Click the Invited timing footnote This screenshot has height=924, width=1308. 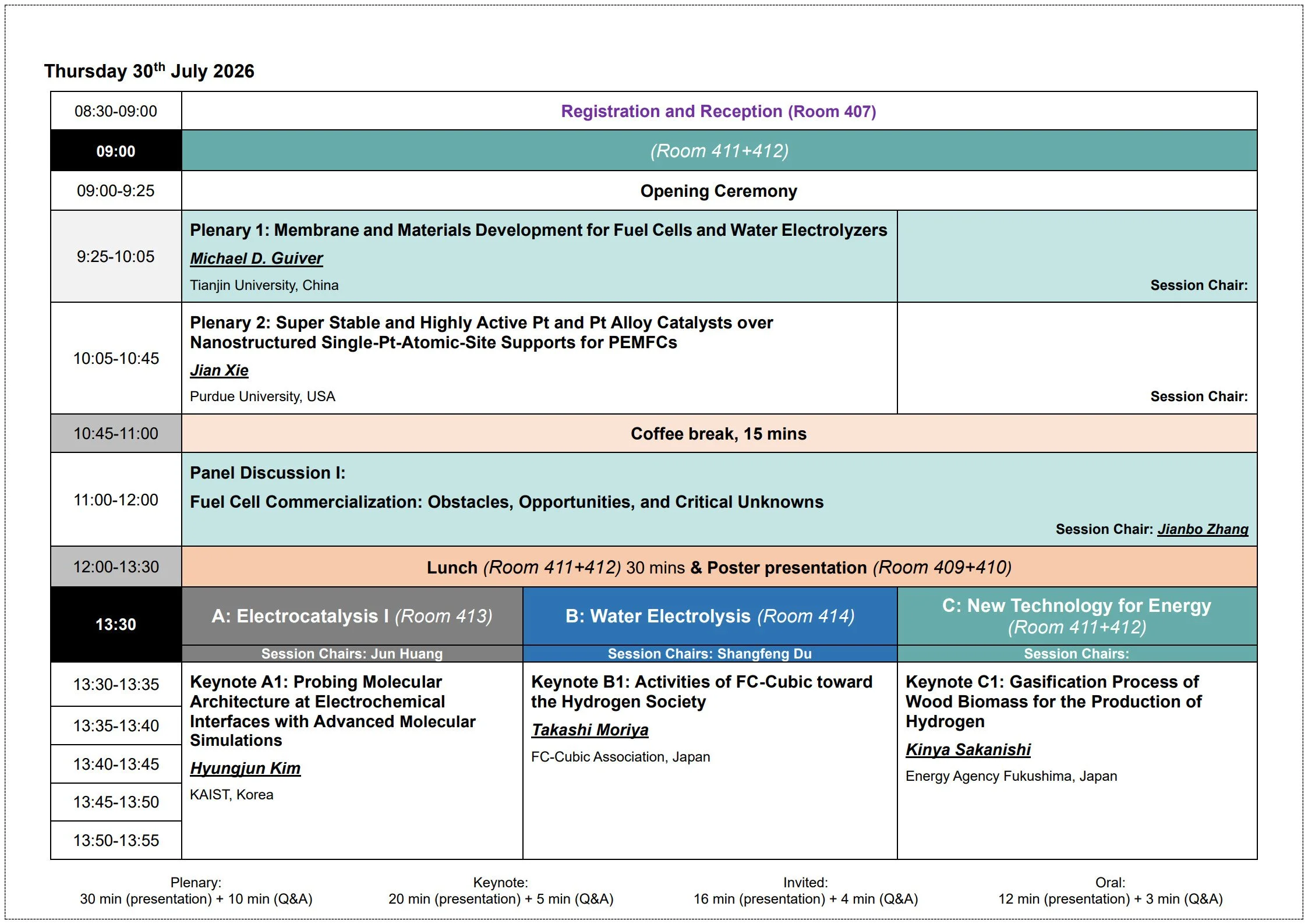point(805,891)
